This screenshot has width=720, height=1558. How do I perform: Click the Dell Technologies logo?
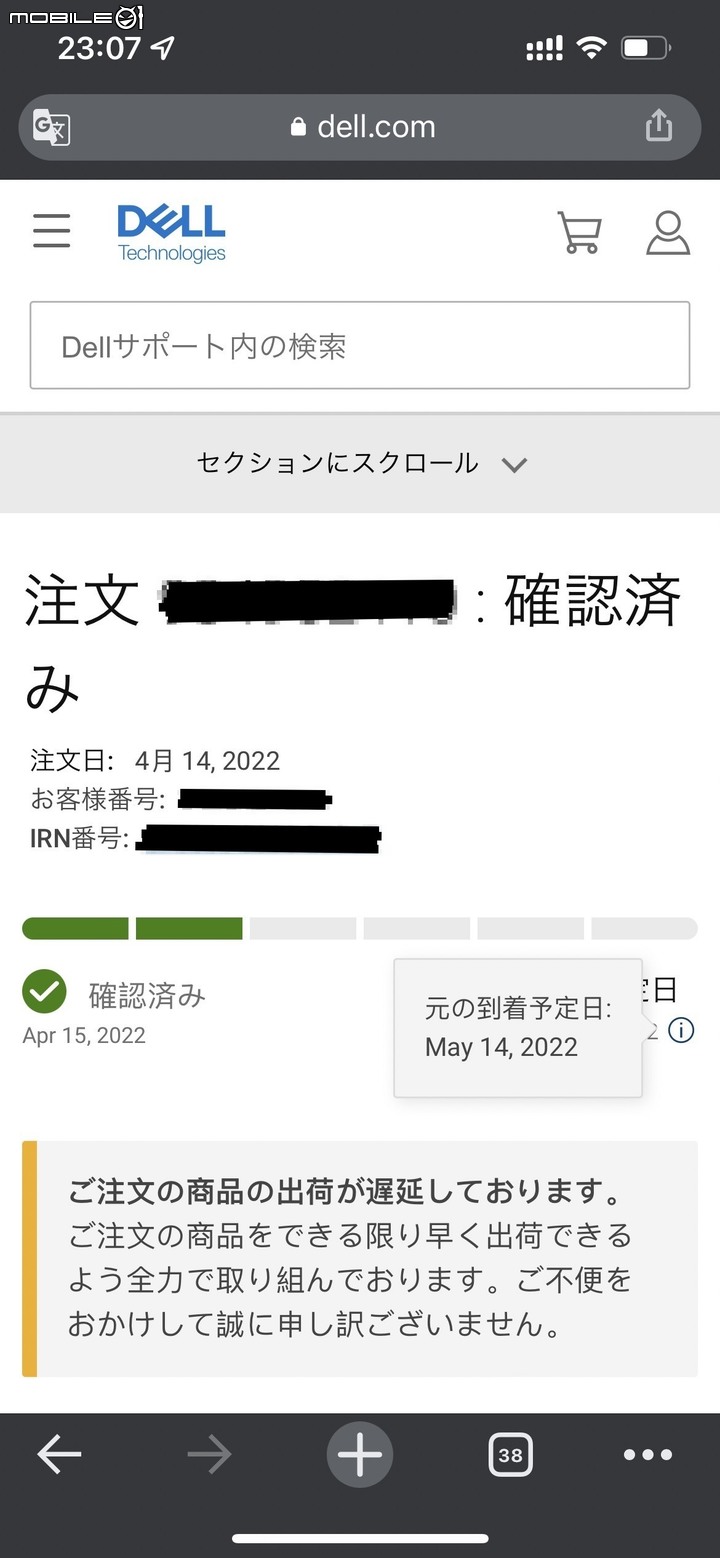coord(171,233)
